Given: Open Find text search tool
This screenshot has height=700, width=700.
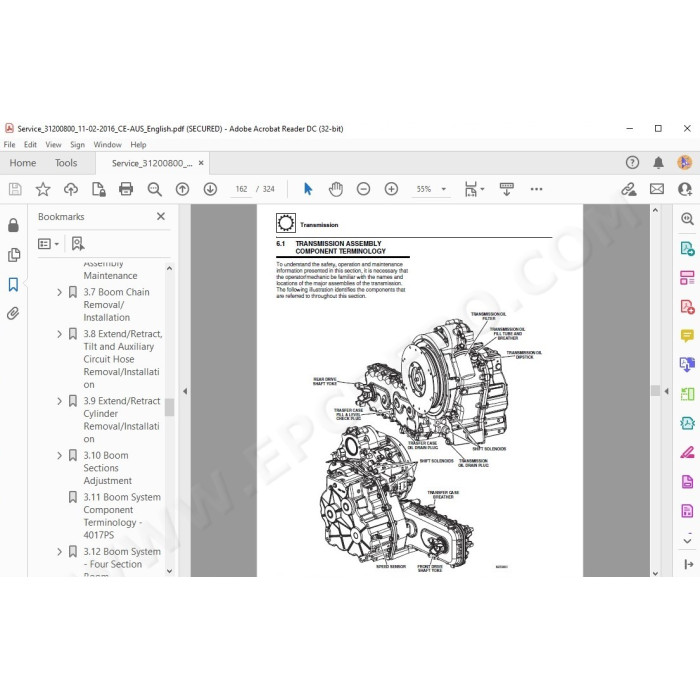Looking at the screenshot, I should 154,189.
